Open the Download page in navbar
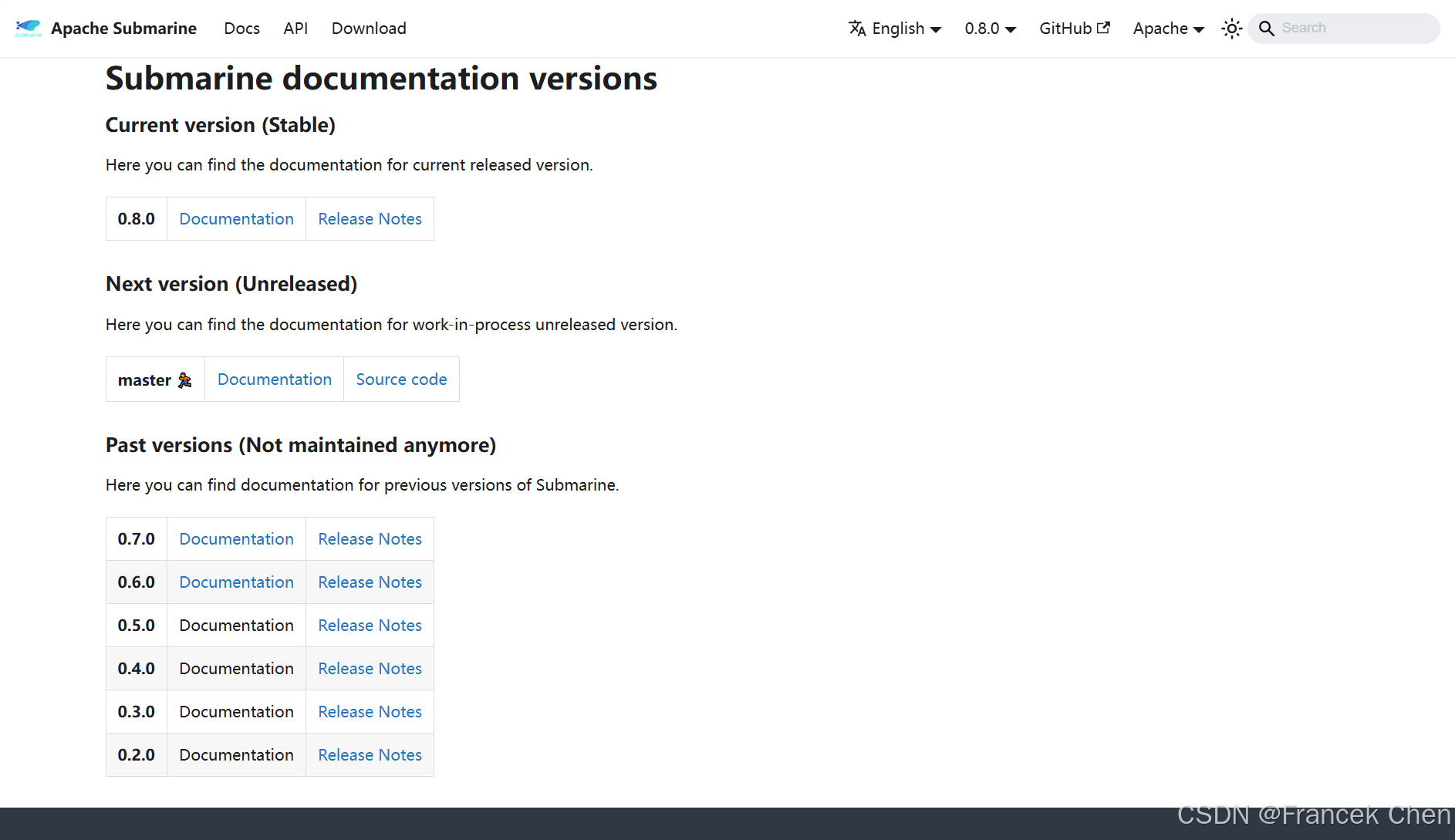1455x840 pixels. pyautogui.click(x=369, y=29)
